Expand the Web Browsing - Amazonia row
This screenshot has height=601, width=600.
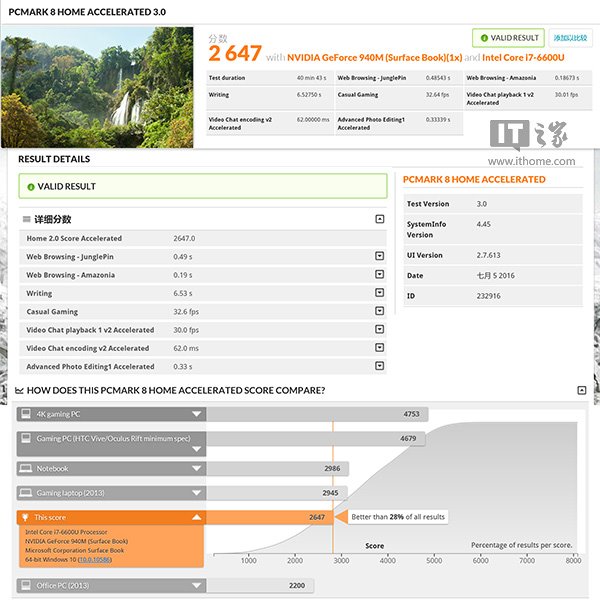380,274
